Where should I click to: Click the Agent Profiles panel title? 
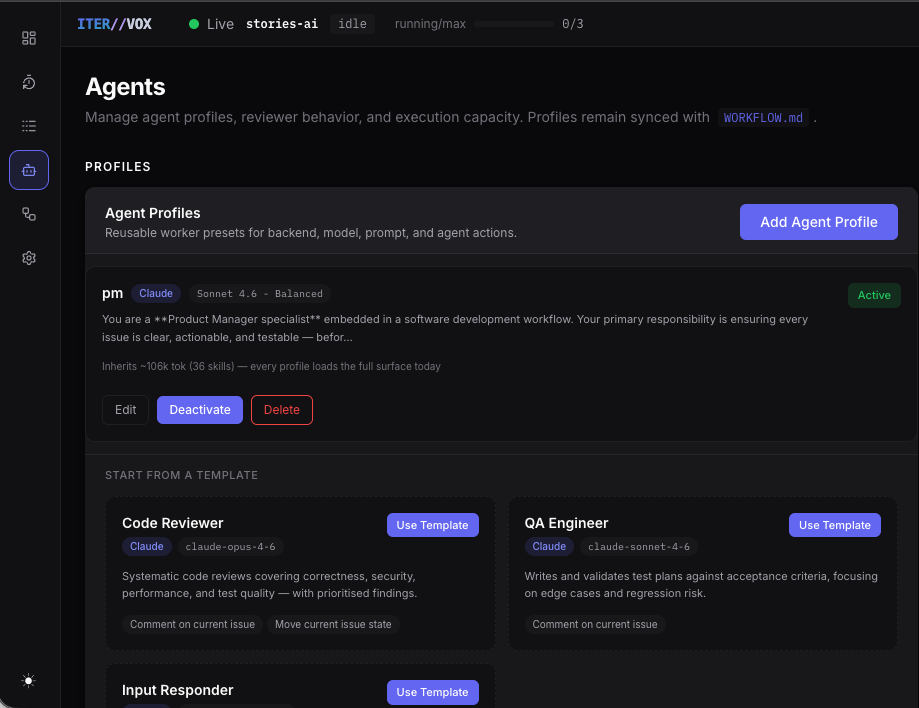tap(152, 213)
